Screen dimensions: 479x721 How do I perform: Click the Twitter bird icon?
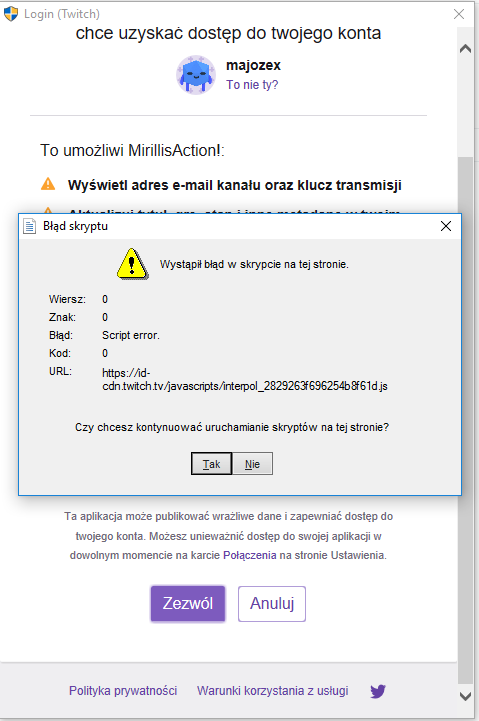tap(378, 691)
